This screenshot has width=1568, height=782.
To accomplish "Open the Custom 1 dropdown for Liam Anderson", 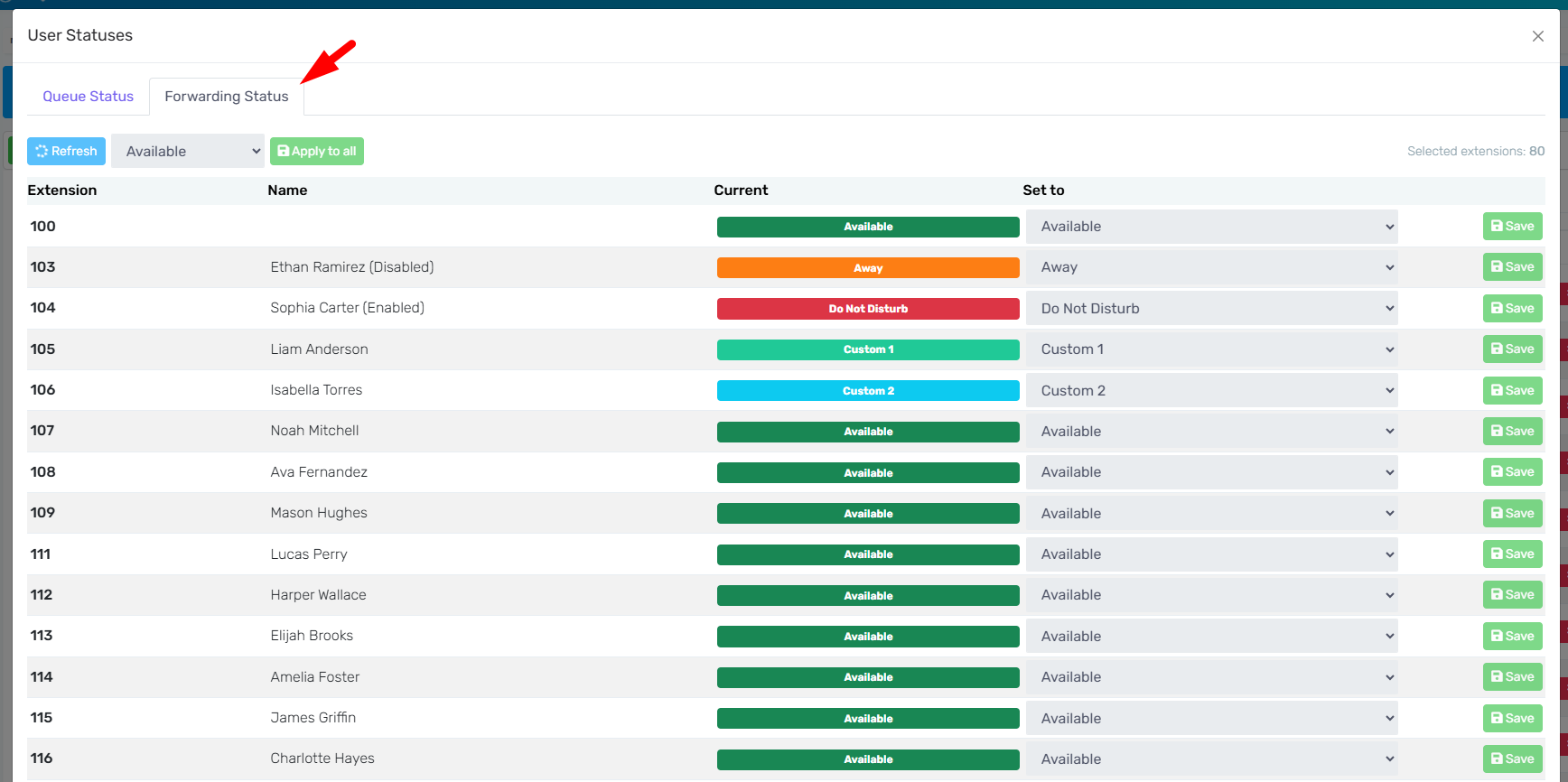I will point(1210,349).
